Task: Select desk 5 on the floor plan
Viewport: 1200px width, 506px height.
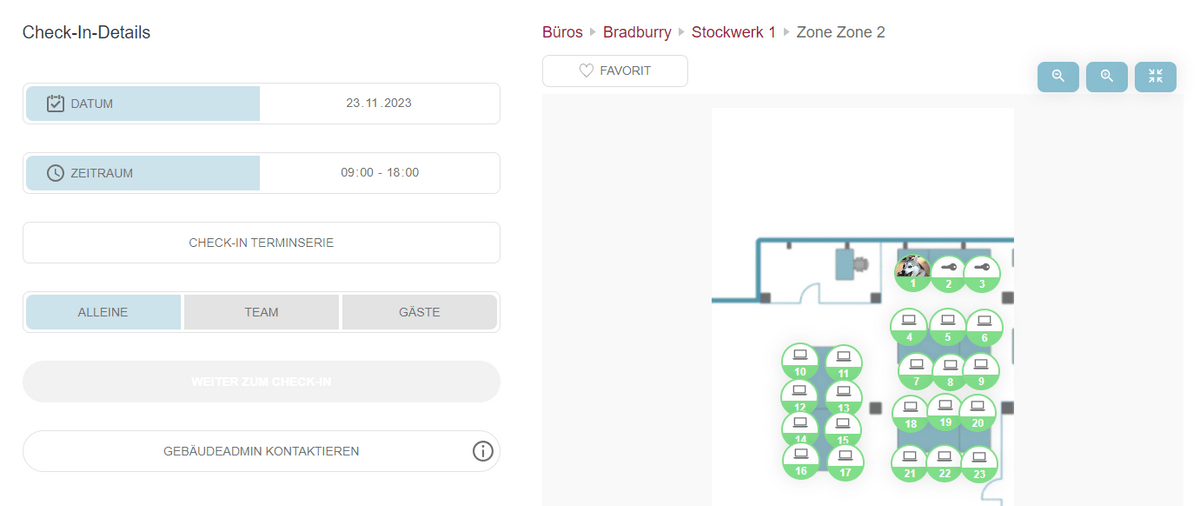Action: click(x=947, y=325)
